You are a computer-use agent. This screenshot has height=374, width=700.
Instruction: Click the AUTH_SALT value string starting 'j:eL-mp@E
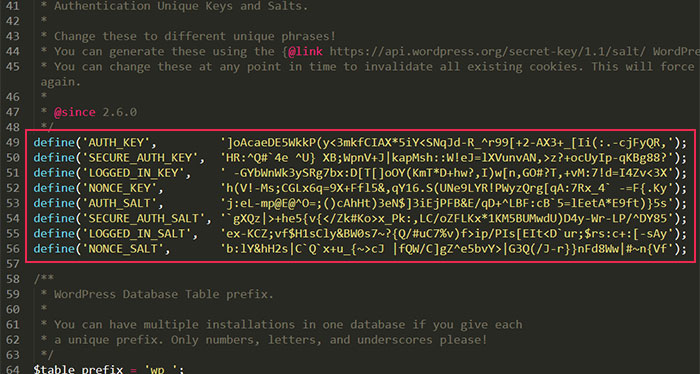pos(447,204)
